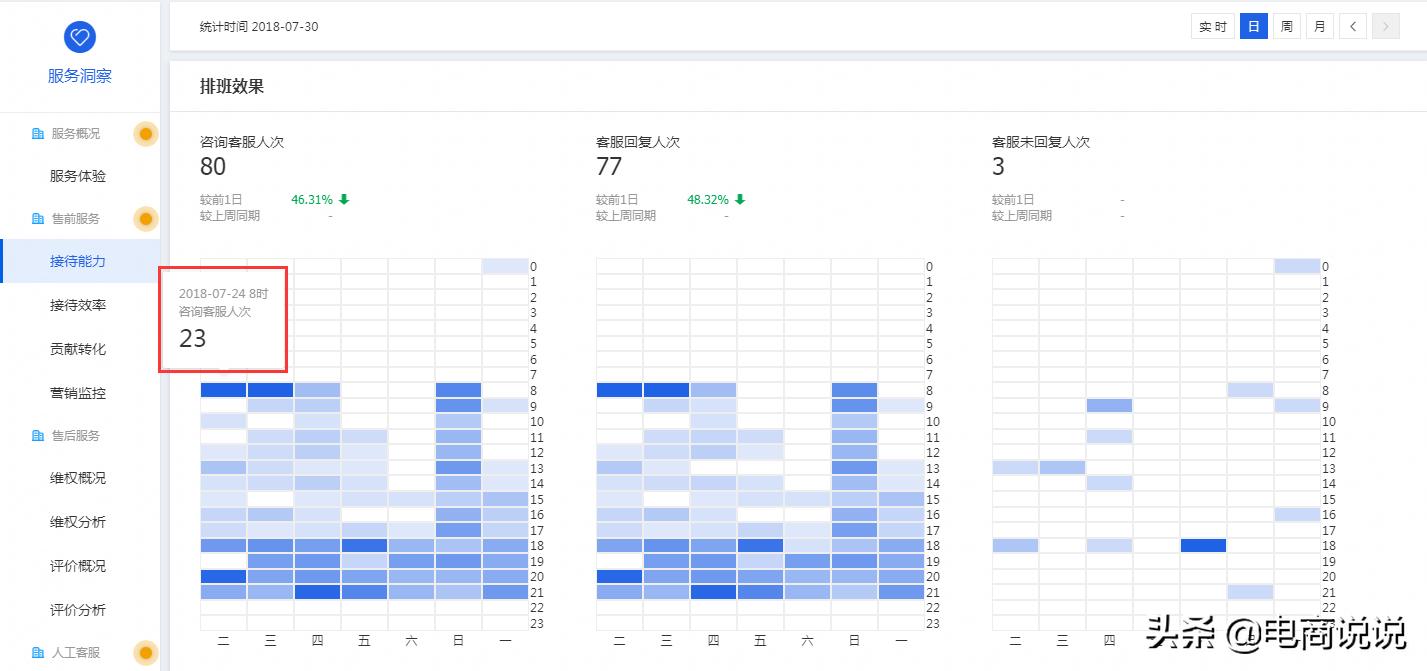Viewport: 1427px width, 671px height.
Task: Open 贡献转化 menu item
Action: click(78, 349)
